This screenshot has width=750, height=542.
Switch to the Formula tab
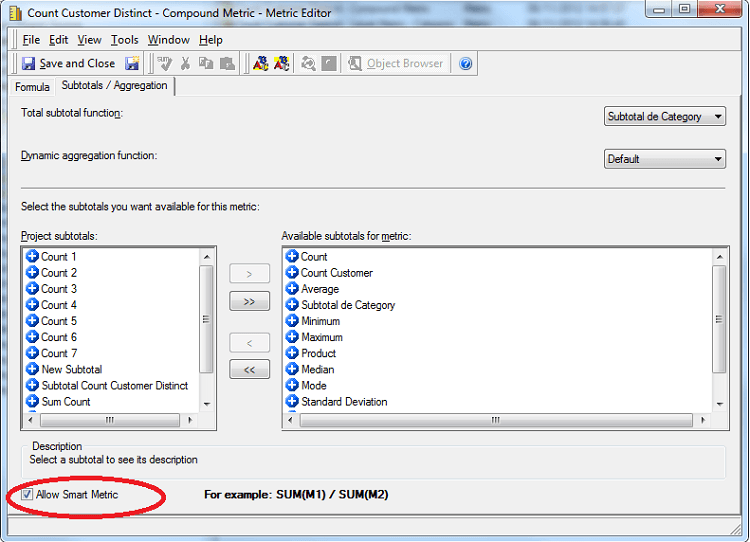[x=32, y=87]
